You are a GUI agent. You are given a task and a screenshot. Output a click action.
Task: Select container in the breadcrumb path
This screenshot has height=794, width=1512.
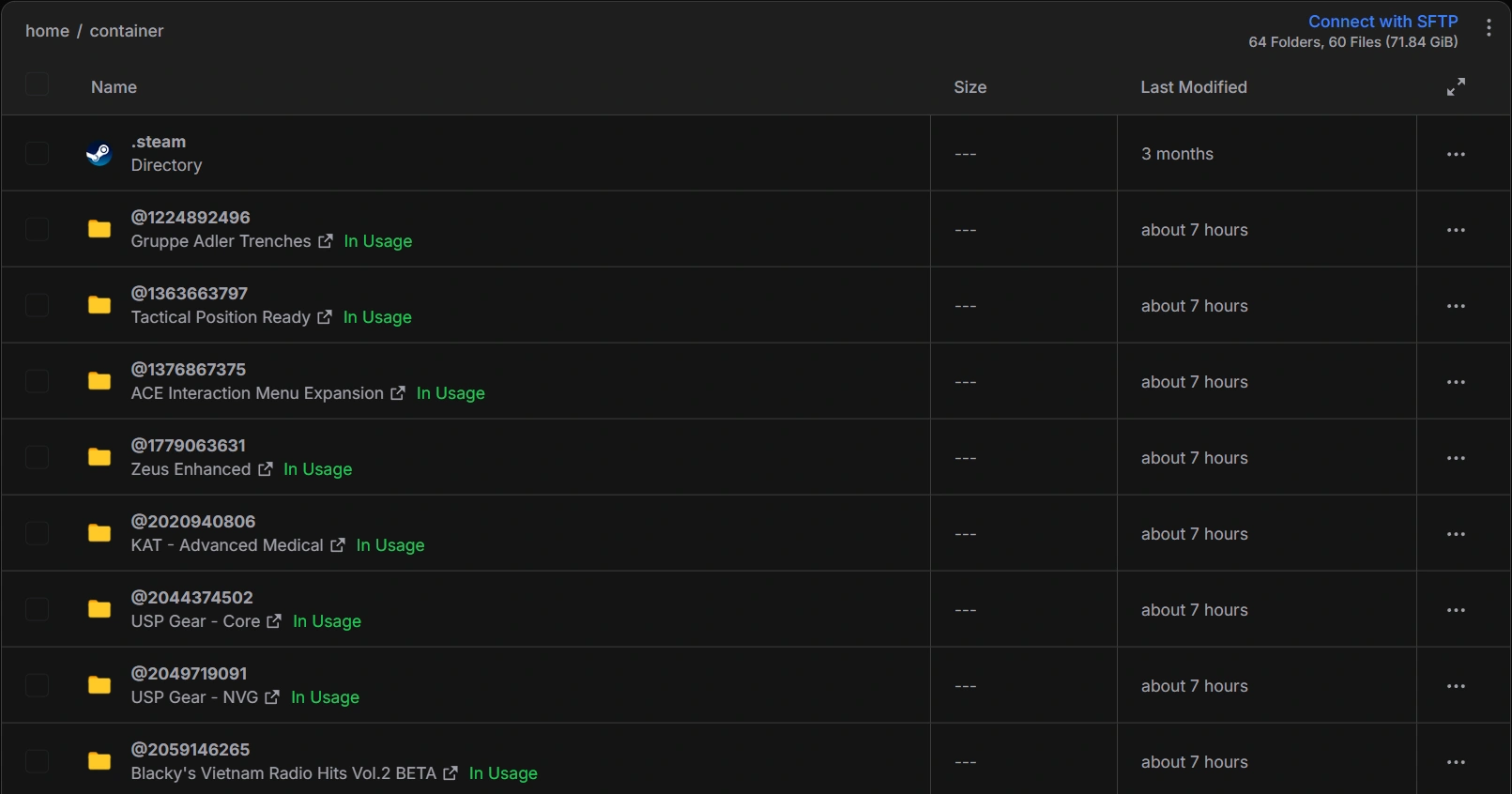click(x=127, y=31)
